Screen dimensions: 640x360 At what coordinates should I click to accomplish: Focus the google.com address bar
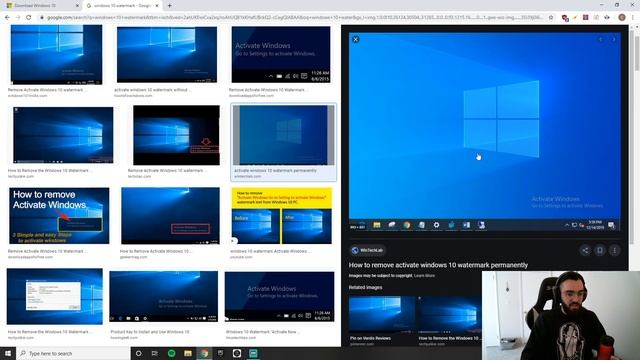(x=294, y=18)
